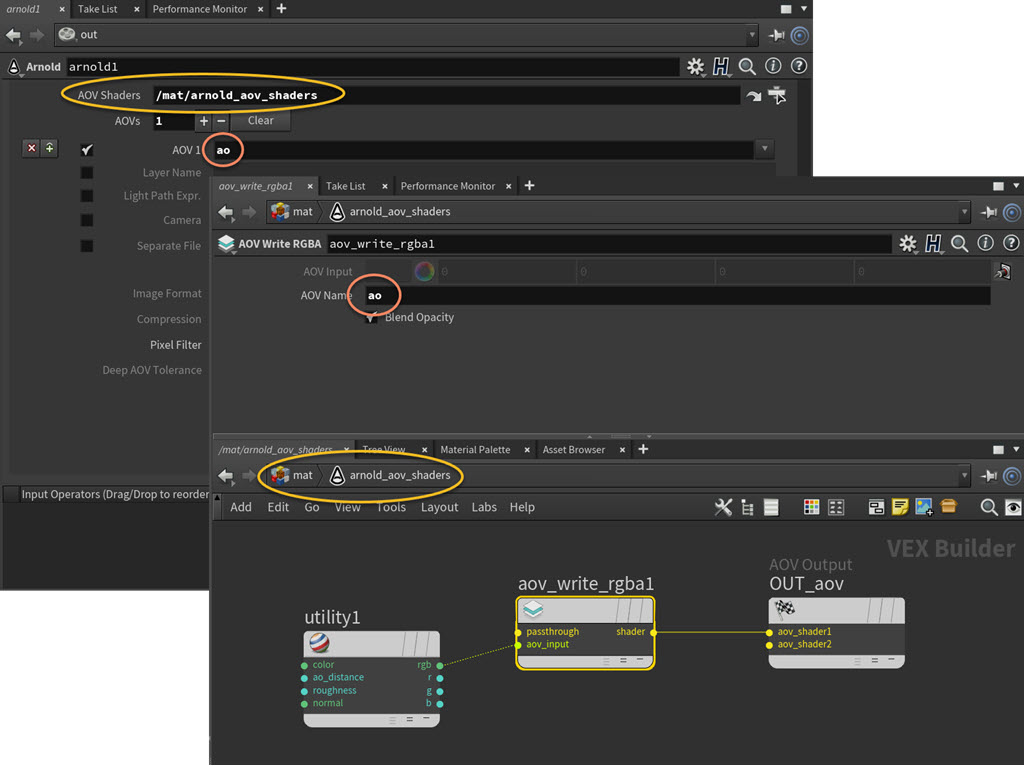Open node info for arnold1

point(773,66)
